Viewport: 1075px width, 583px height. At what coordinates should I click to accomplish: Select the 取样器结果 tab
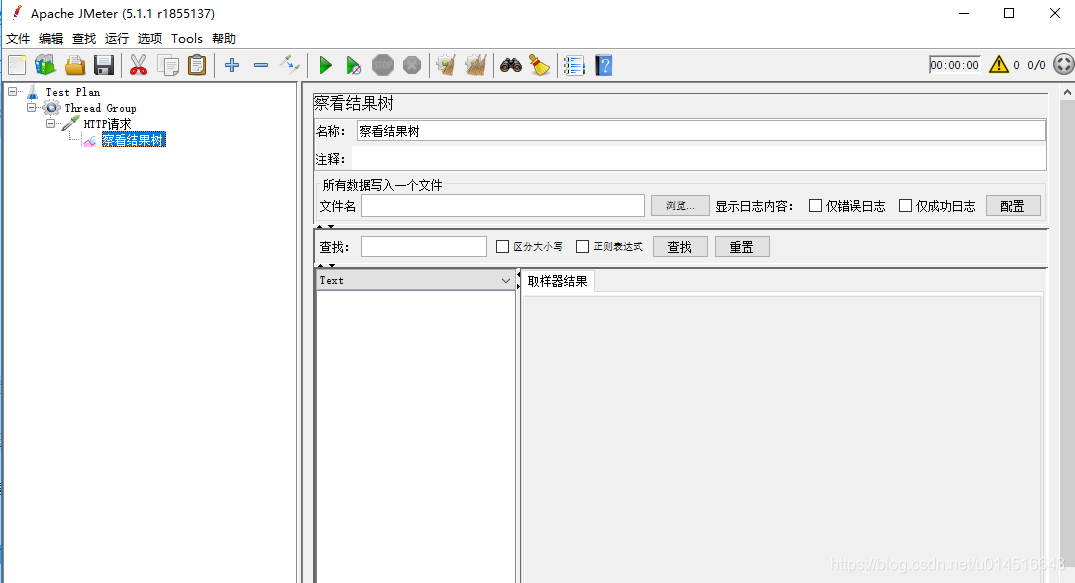[557, 281]
